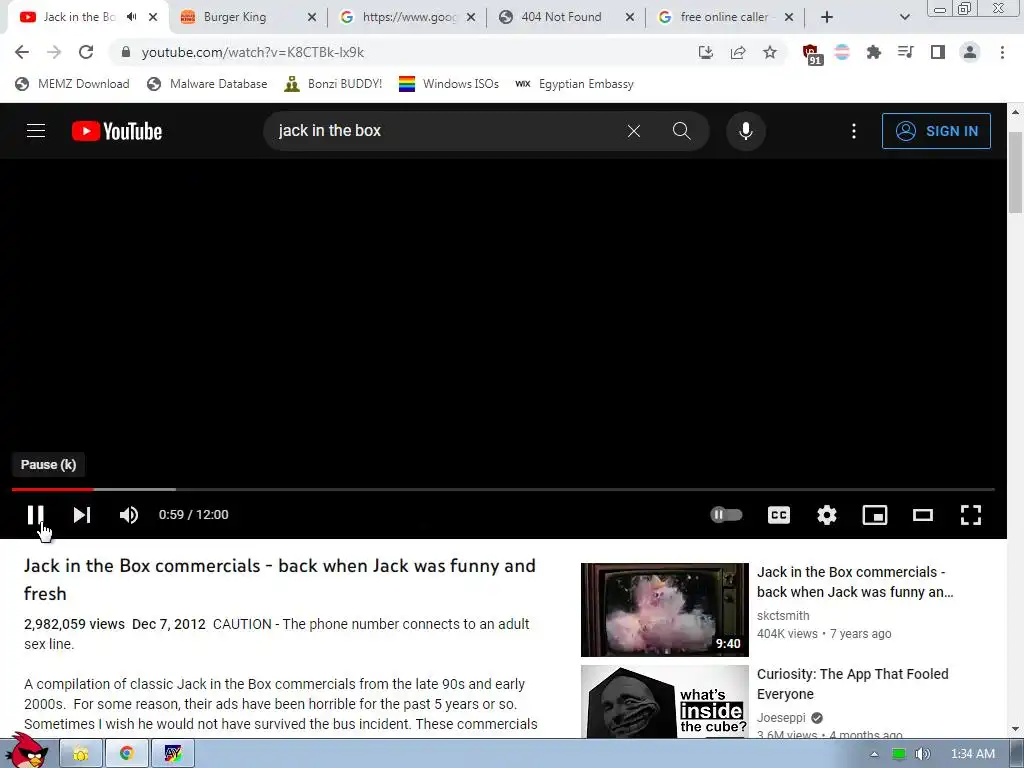Viewport: 1024px width, 768px height.
Task: Expand the tab search dropdown arrow
Action: pos(904,17)
